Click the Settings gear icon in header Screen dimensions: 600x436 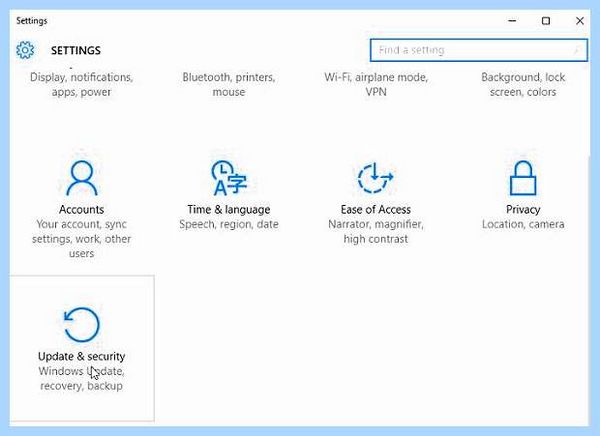coord(25,50)
